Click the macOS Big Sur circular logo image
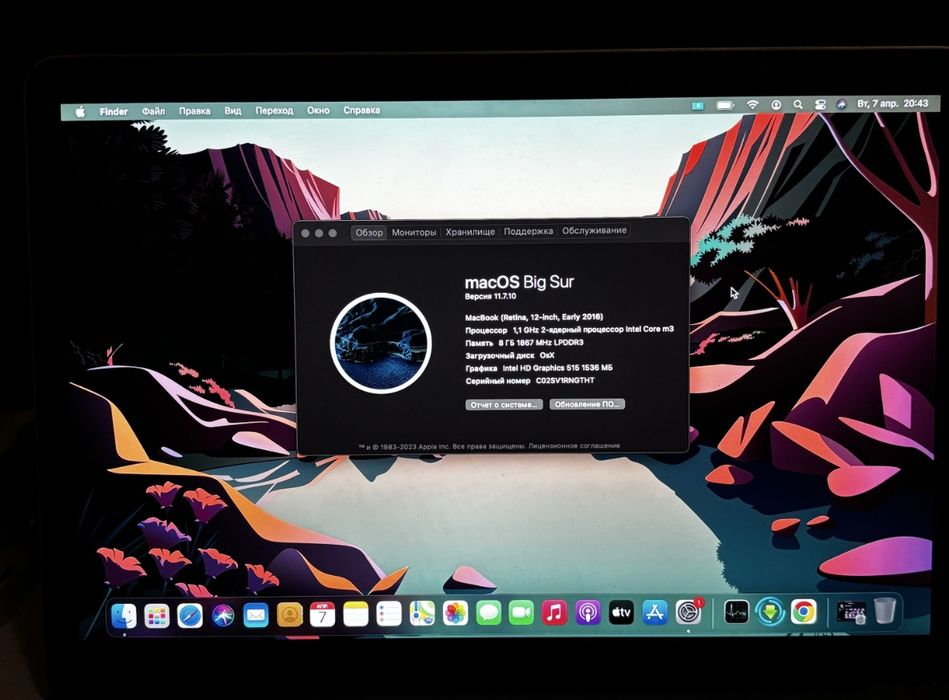949x700 pixels. click(380, 343)
